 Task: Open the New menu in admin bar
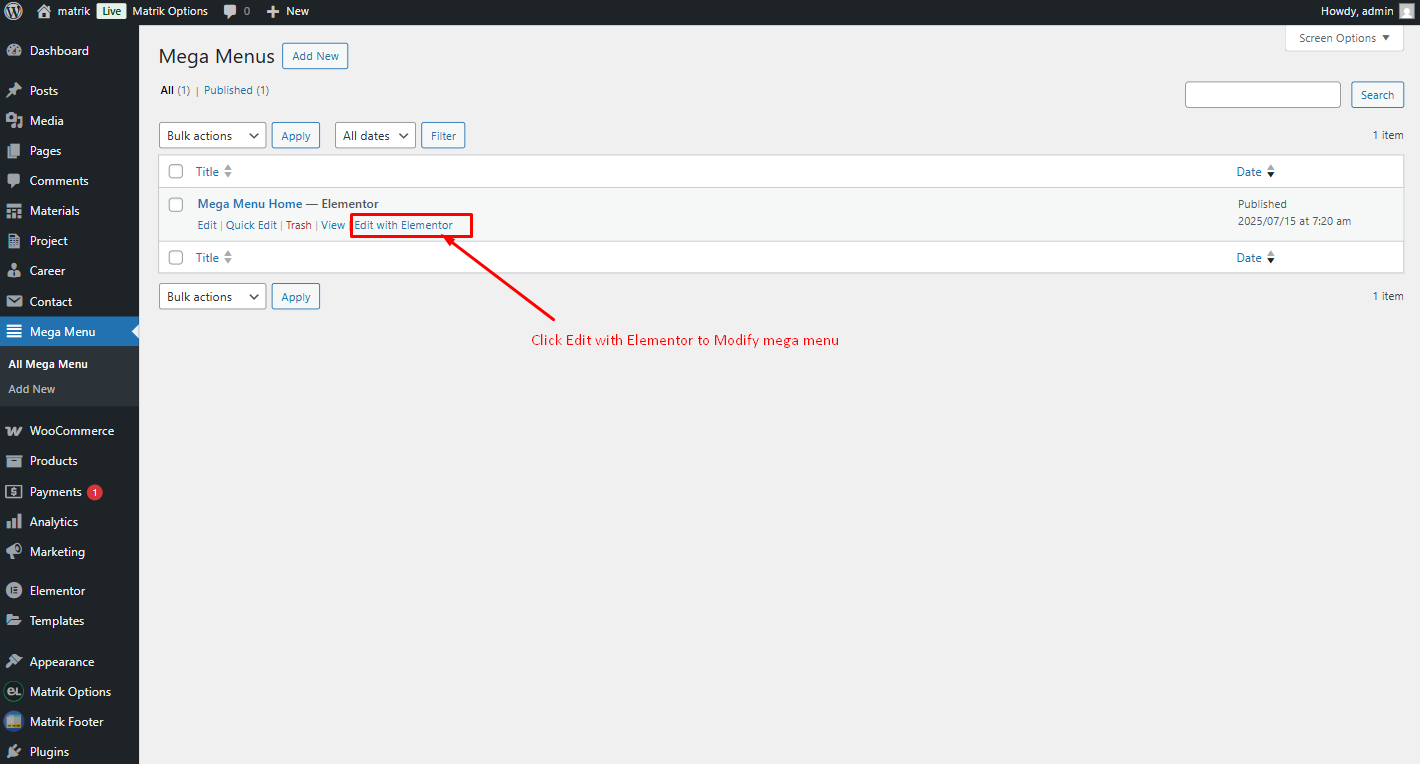pyautogui.click(x=287, y=12)
